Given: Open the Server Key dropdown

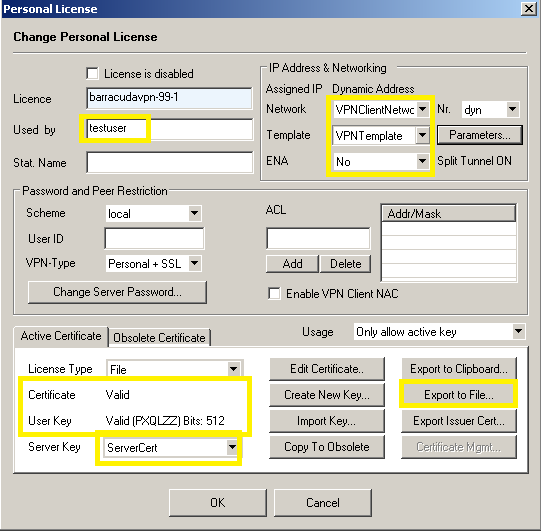Looking at the screenshot, I should click(x=171, y=447).
